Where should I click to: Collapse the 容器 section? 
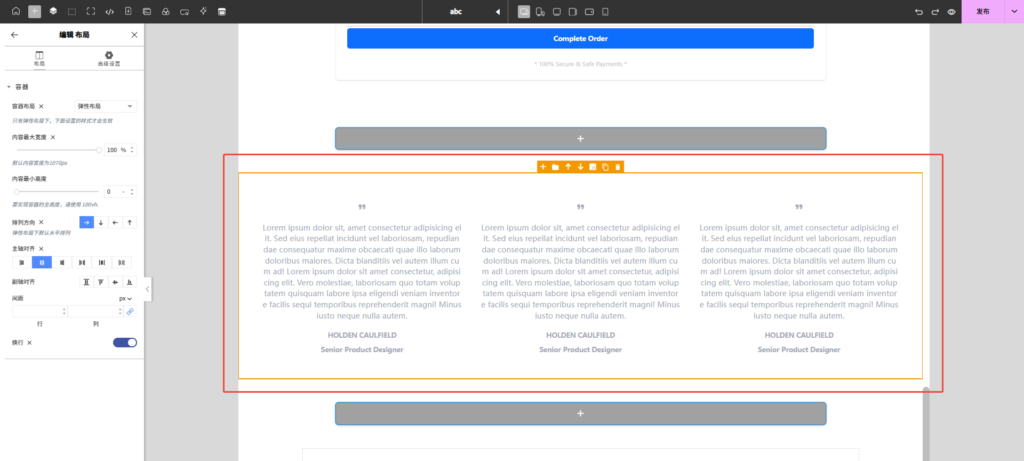coord(9,87)
